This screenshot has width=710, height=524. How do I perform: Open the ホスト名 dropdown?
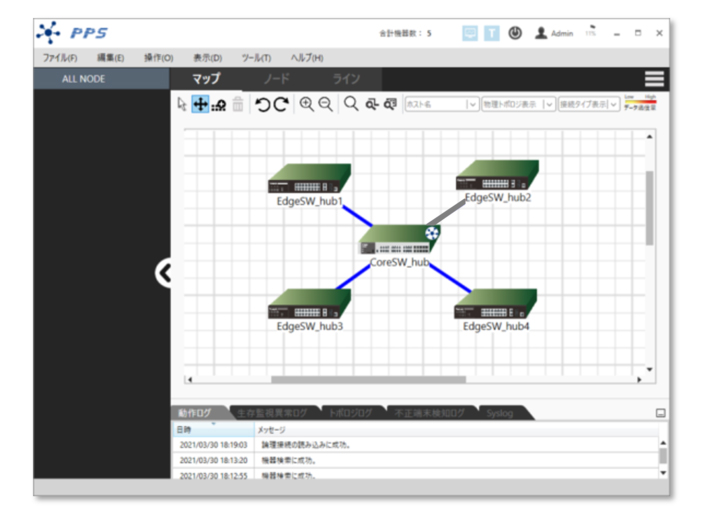(x=441, y=105)
